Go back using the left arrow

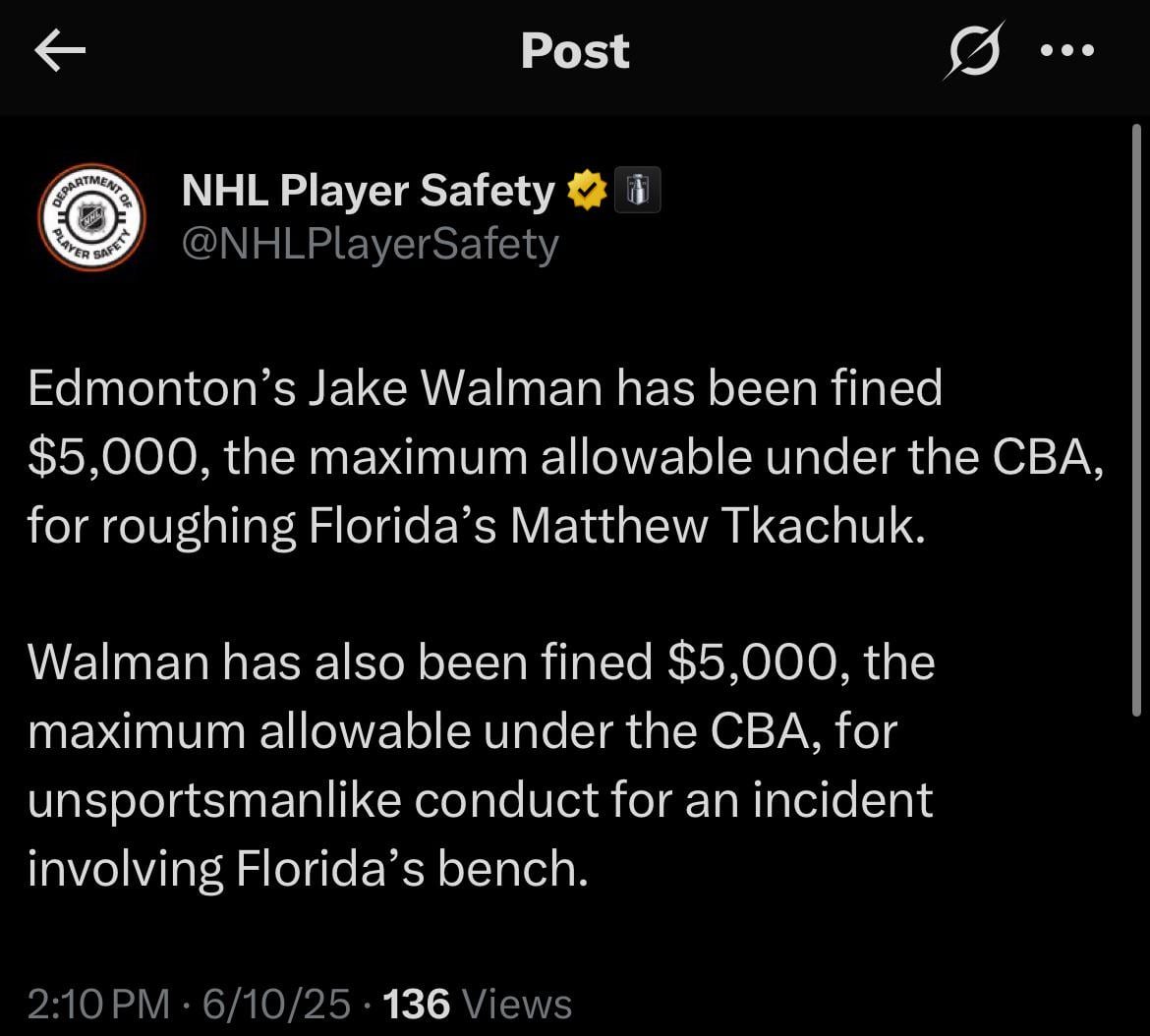[x=60, y=51]
